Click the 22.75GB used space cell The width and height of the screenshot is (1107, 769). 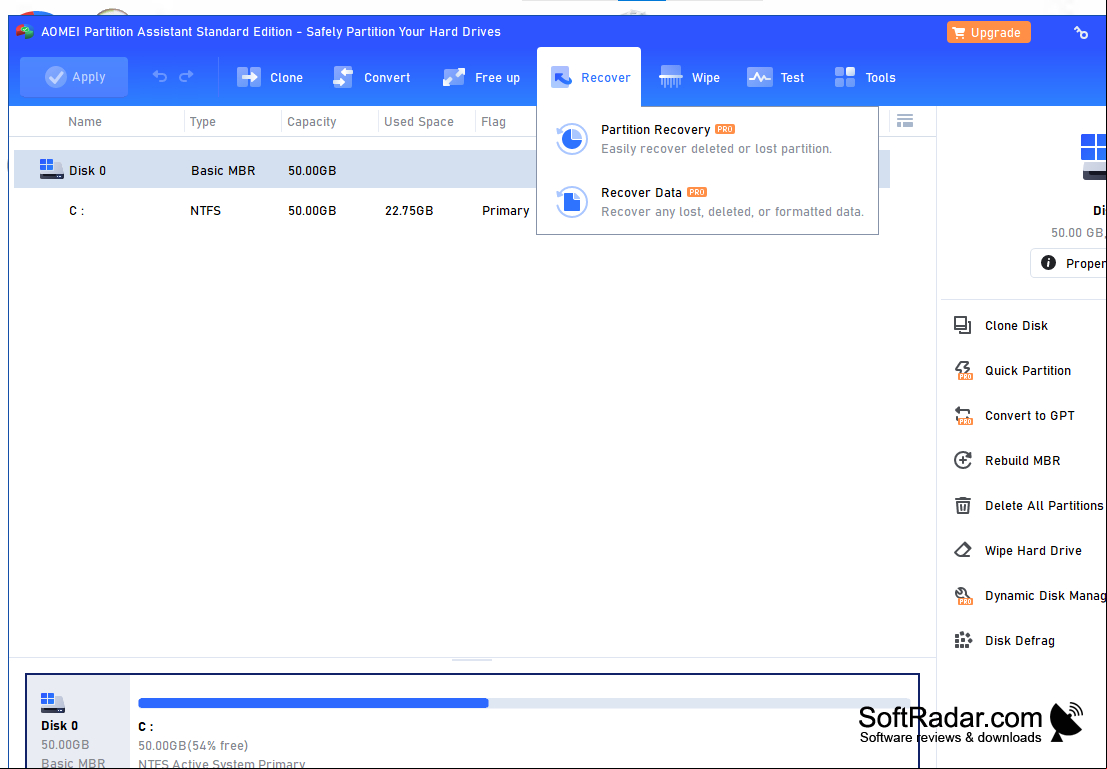tap(409, 210)
